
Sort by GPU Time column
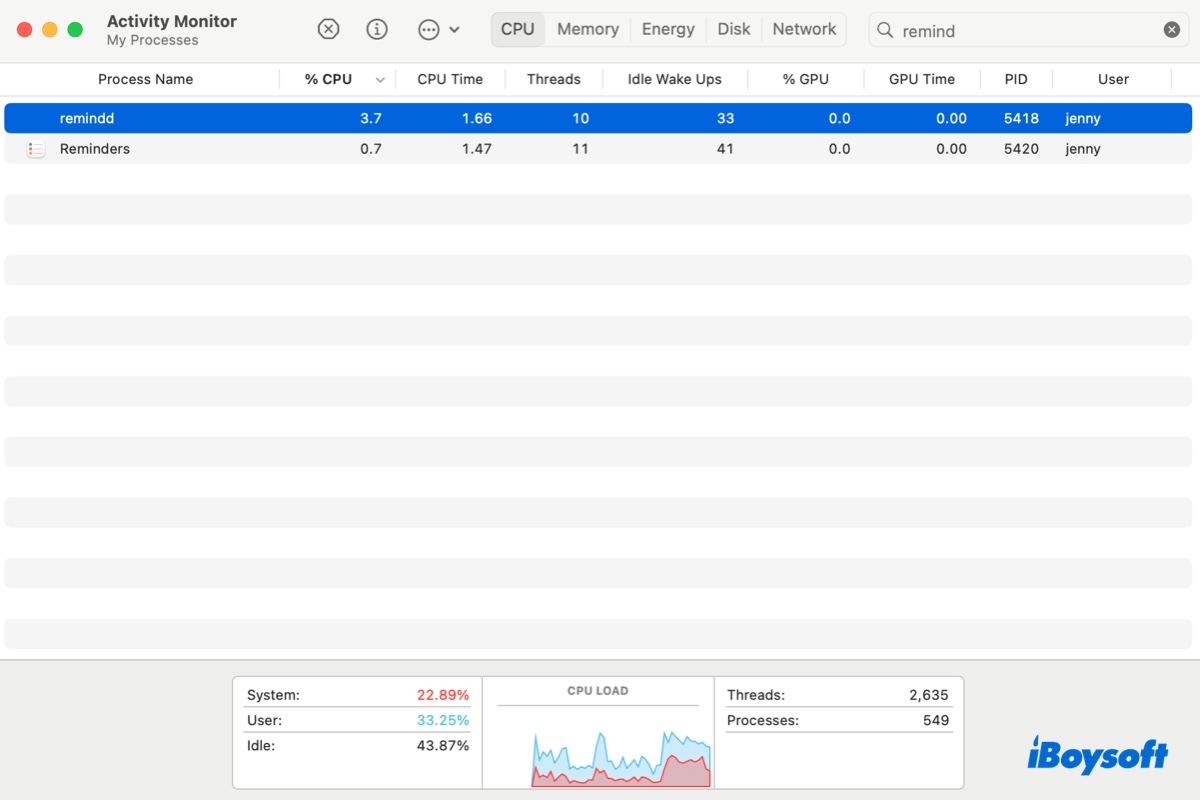(922, 79)
